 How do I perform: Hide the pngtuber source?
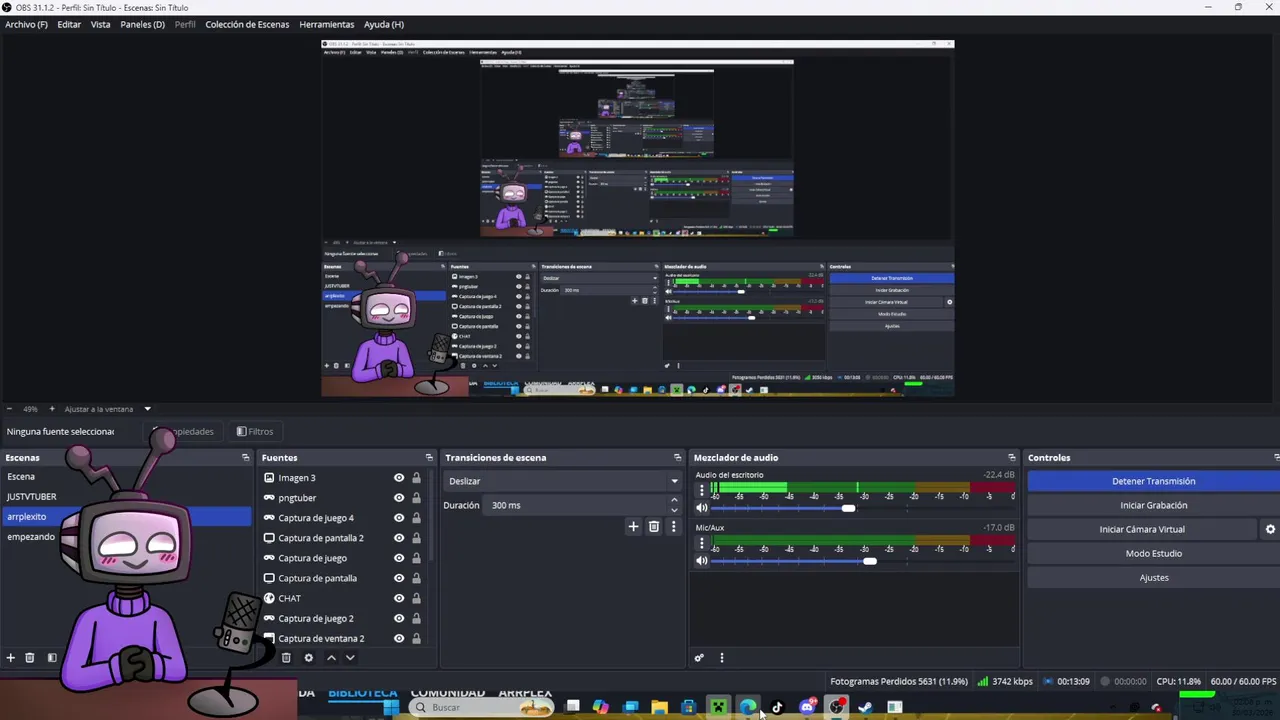coord(399,498)
